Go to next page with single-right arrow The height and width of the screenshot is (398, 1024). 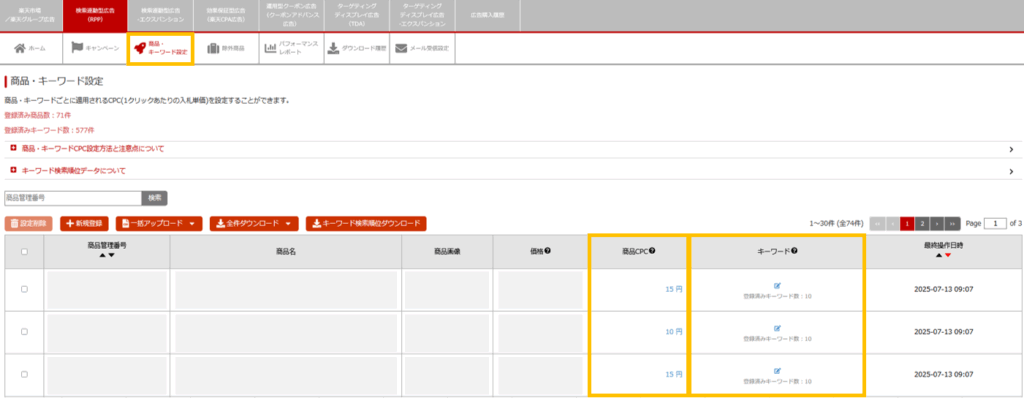point(937,224)
